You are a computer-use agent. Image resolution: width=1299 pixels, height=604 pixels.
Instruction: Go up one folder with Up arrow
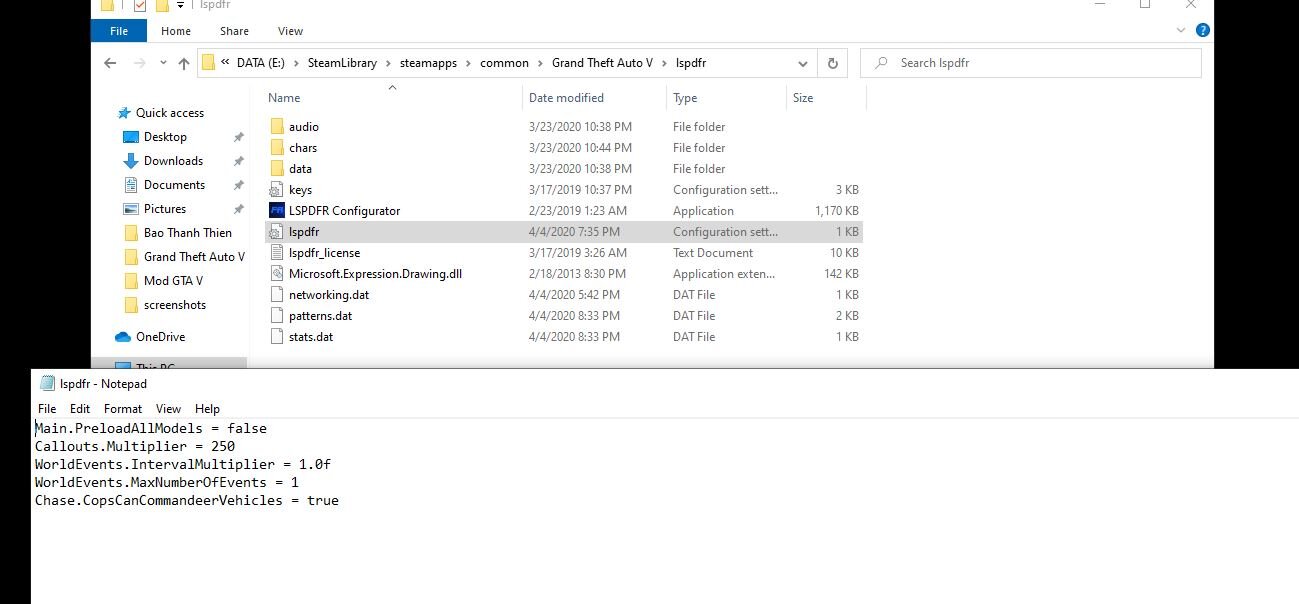tap(184, 63)
